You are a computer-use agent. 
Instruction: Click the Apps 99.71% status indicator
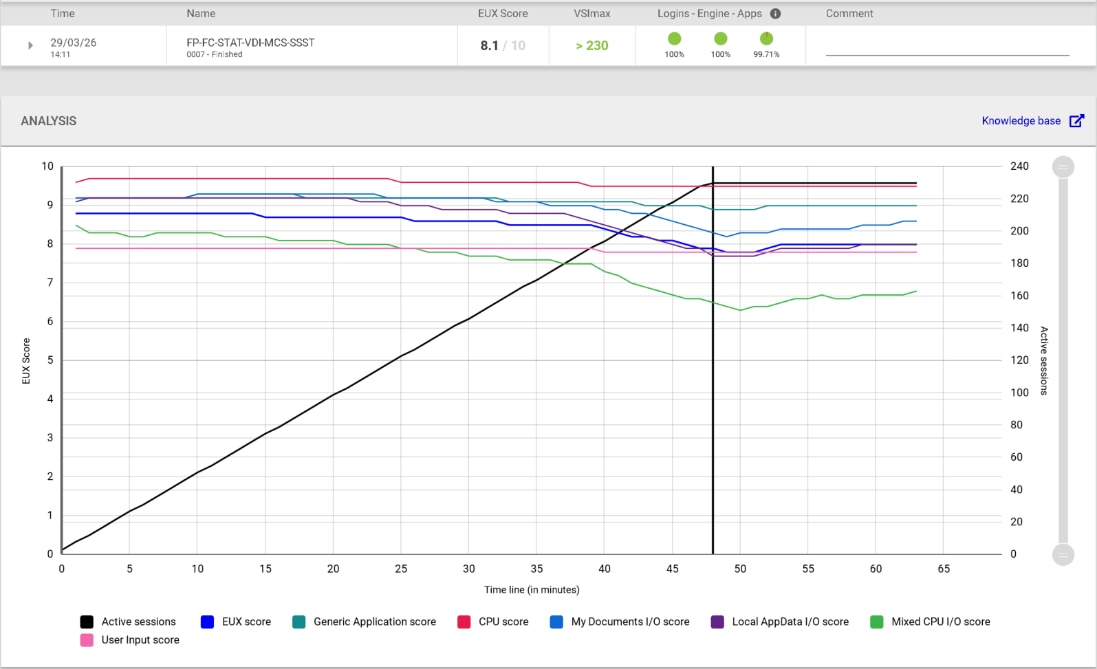click(767, 38)
